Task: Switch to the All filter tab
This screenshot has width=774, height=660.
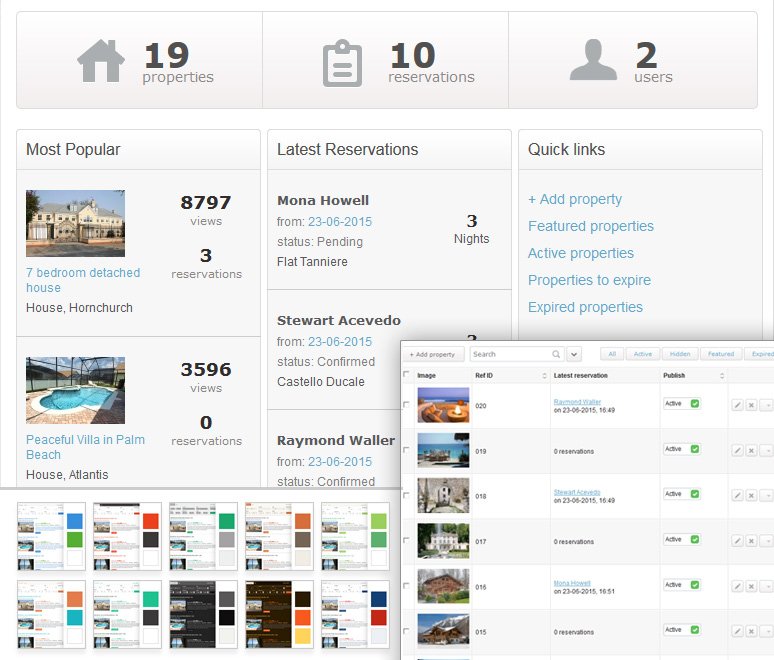Action: [612, 354]
